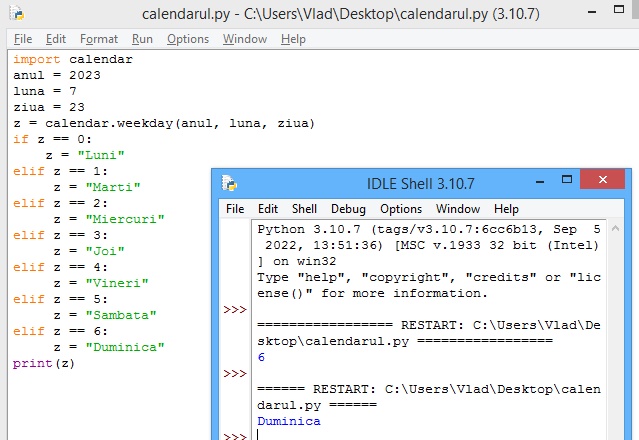Open the Options menu in IDLE Shell
Image resolution: width=639 pixels, height=440 pixels.
[x=401, y=209]
